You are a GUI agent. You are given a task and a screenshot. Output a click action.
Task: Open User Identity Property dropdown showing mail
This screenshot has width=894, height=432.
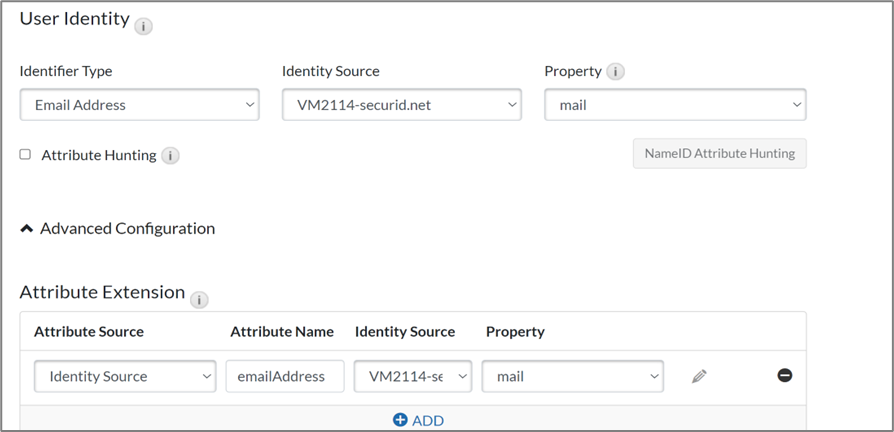(x=675, y=105)
